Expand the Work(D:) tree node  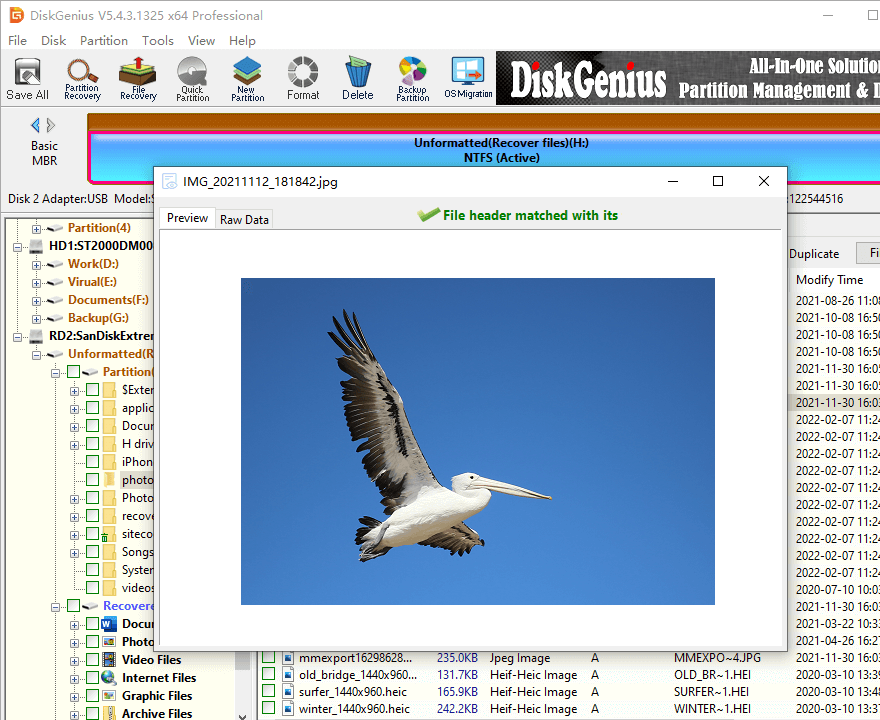coord(37,264)
